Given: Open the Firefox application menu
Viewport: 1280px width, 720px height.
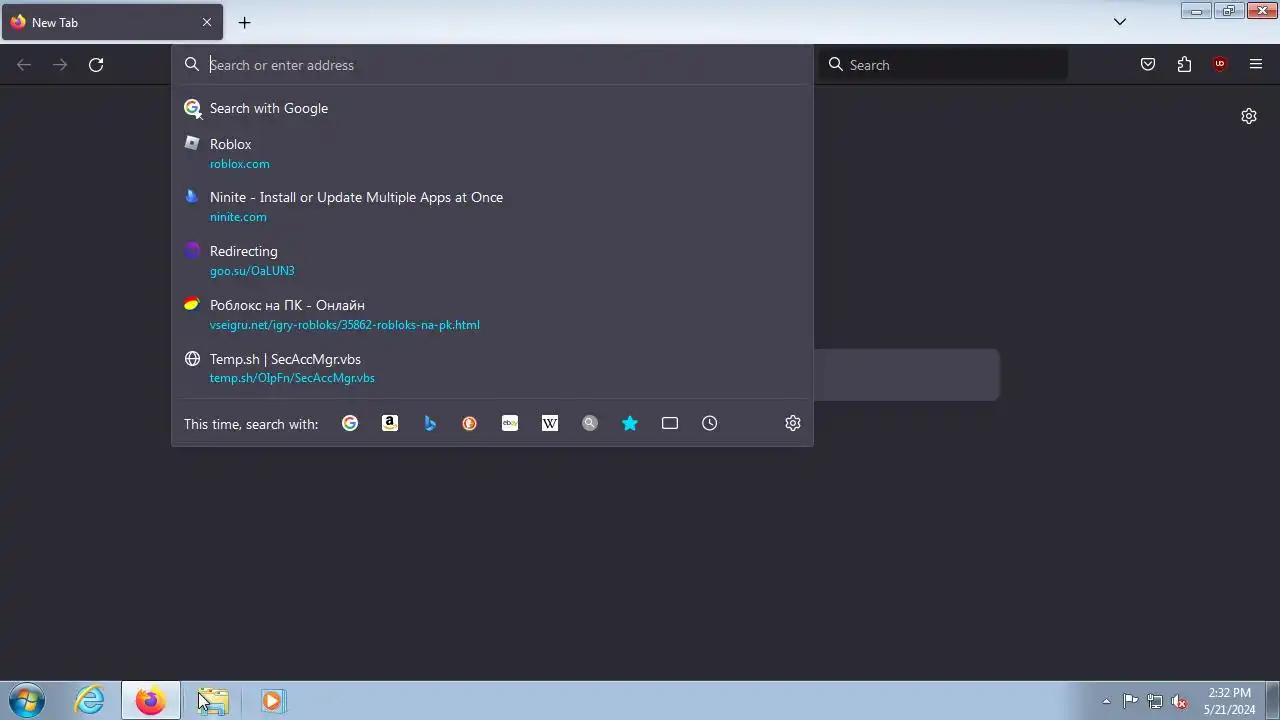Looking at the screenshot, I should [x=1256, y=65].
